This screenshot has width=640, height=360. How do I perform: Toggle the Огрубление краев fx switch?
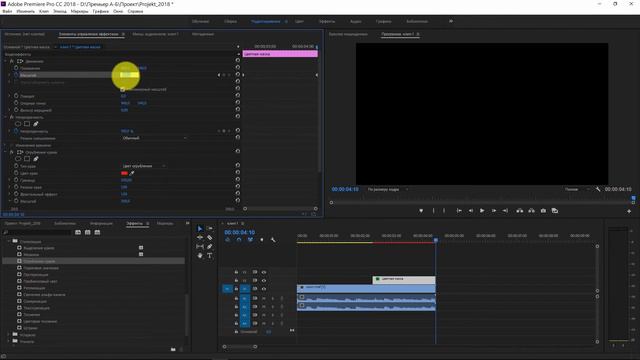tap(12, 152)
